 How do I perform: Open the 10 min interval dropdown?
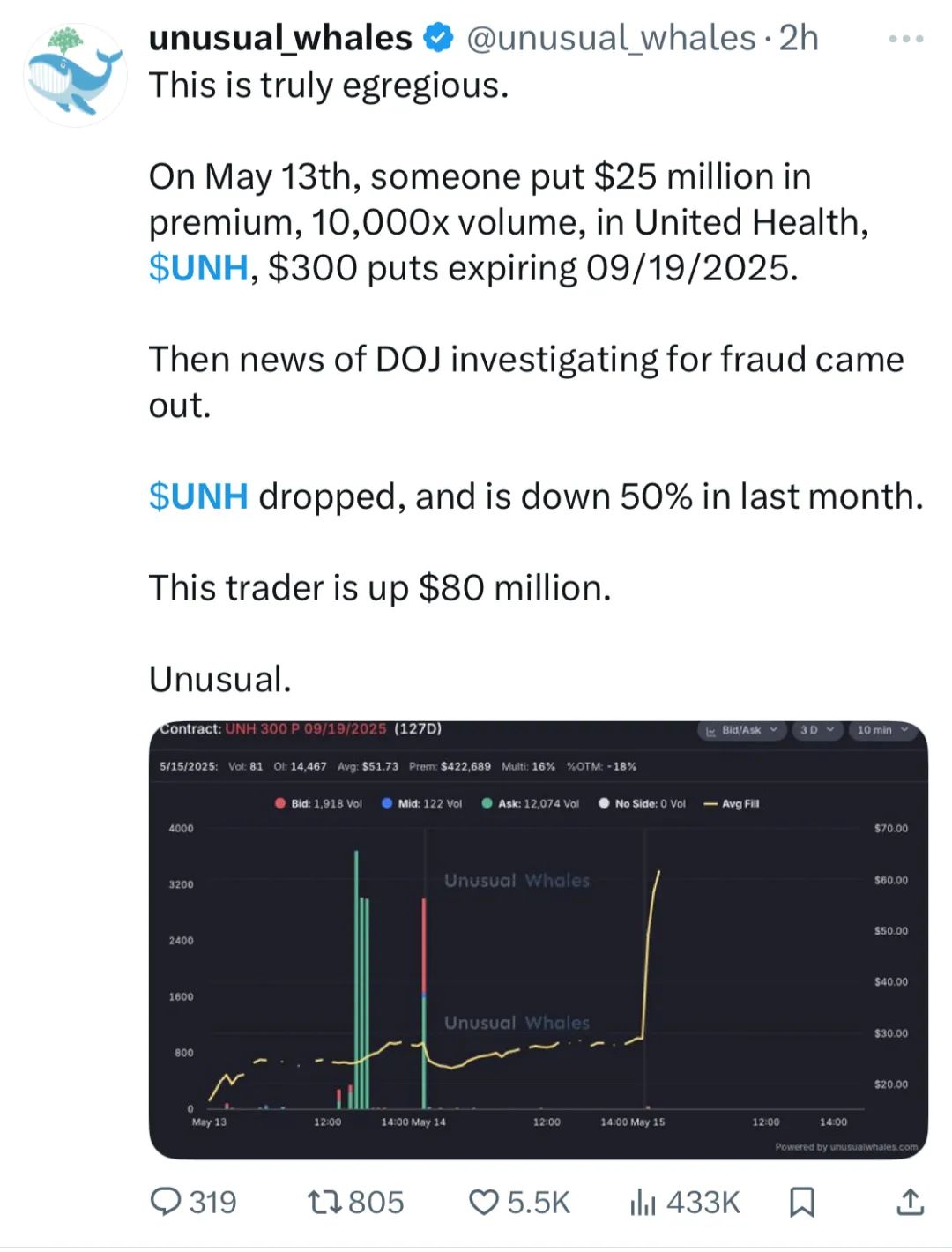click(881, 730)
